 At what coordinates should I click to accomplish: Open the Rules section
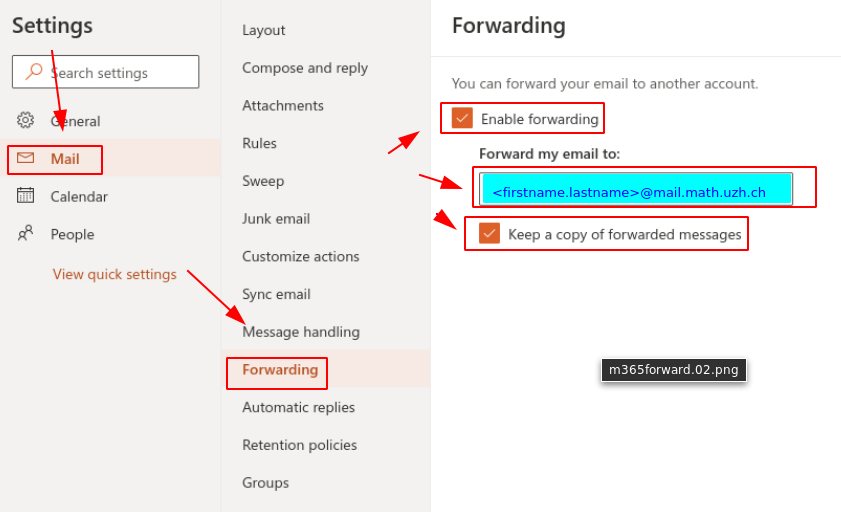pos(259,143)
